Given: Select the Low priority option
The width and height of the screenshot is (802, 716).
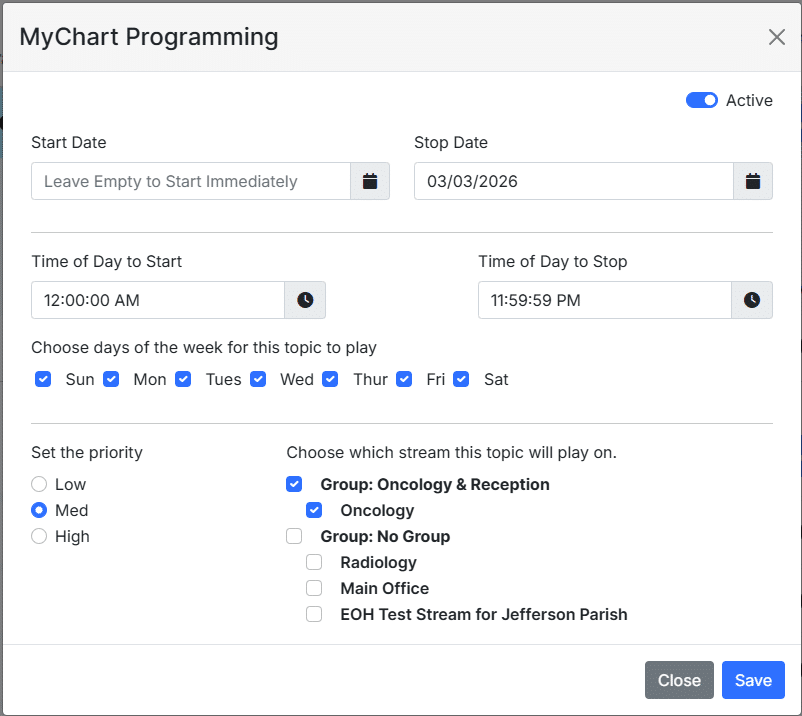Looking at the screenshot, I should (x=39, y=484).
